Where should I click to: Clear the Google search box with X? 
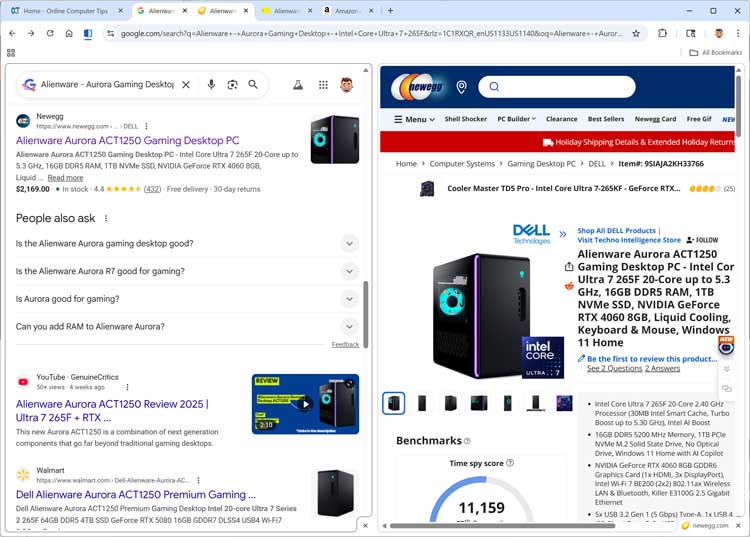[186, 85]
